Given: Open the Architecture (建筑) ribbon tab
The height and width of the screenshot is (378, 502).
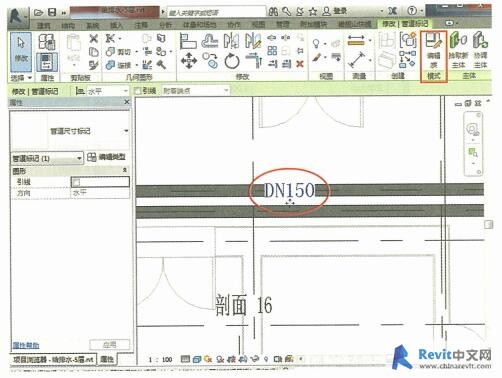Looking at the screenshot, I should coord(44,25).
